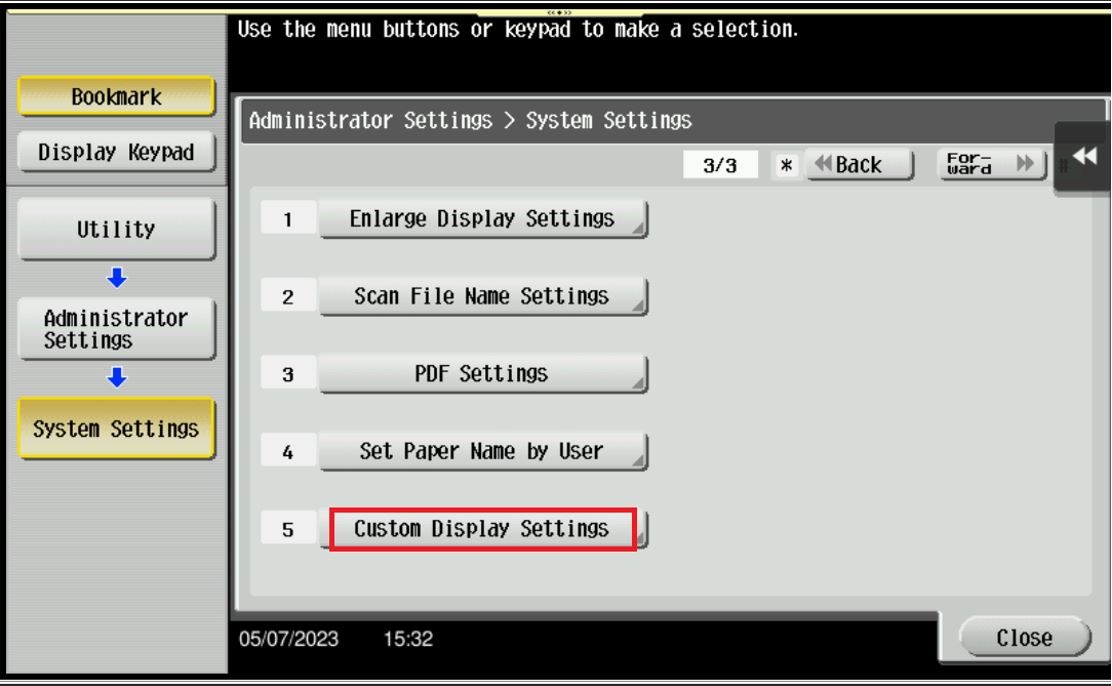1112x686 pixels.
Task: Show the Display Keypad
Action: tap(116, 152)
